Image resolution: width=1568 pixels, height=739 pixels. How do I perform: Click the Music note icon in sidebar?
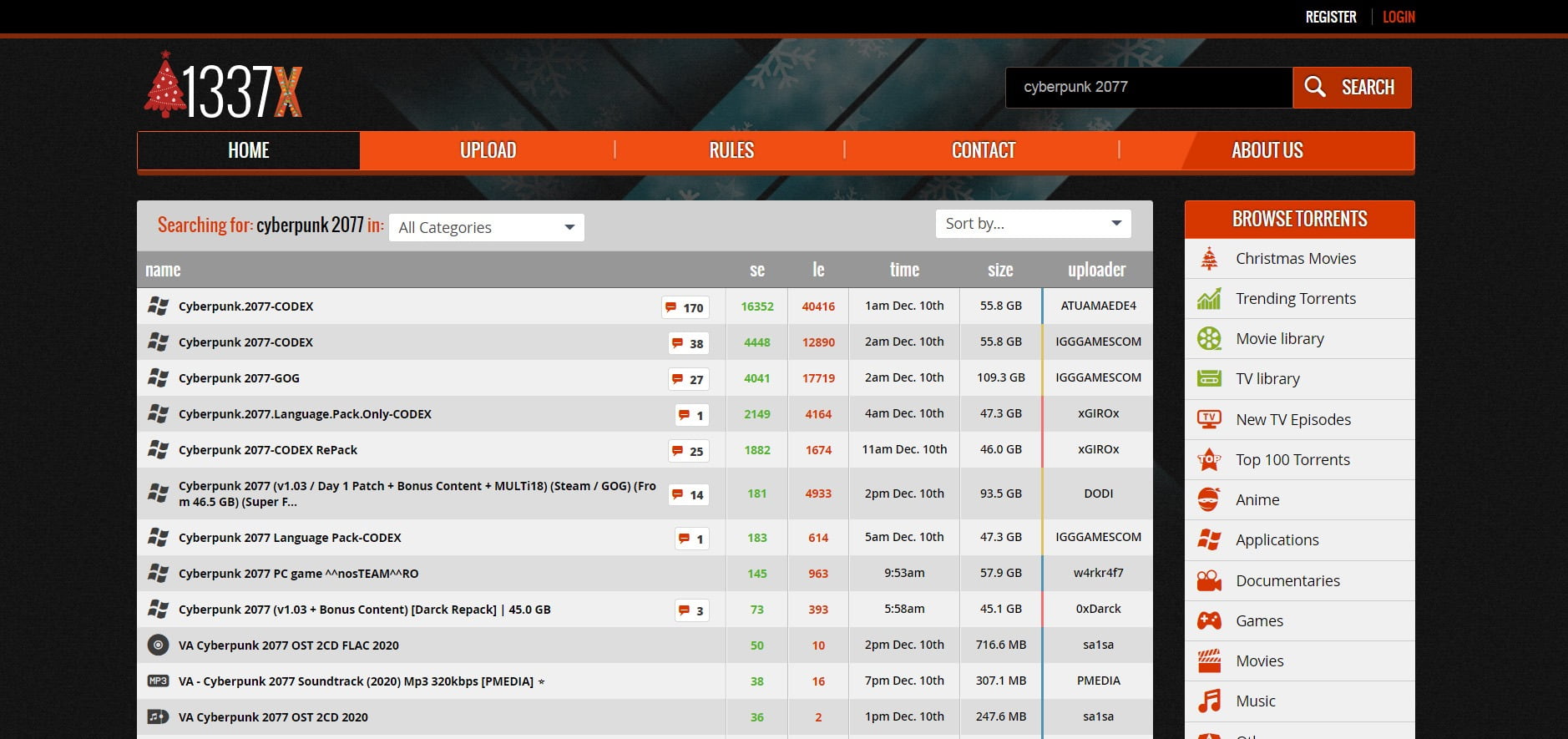coord(1209,701)
